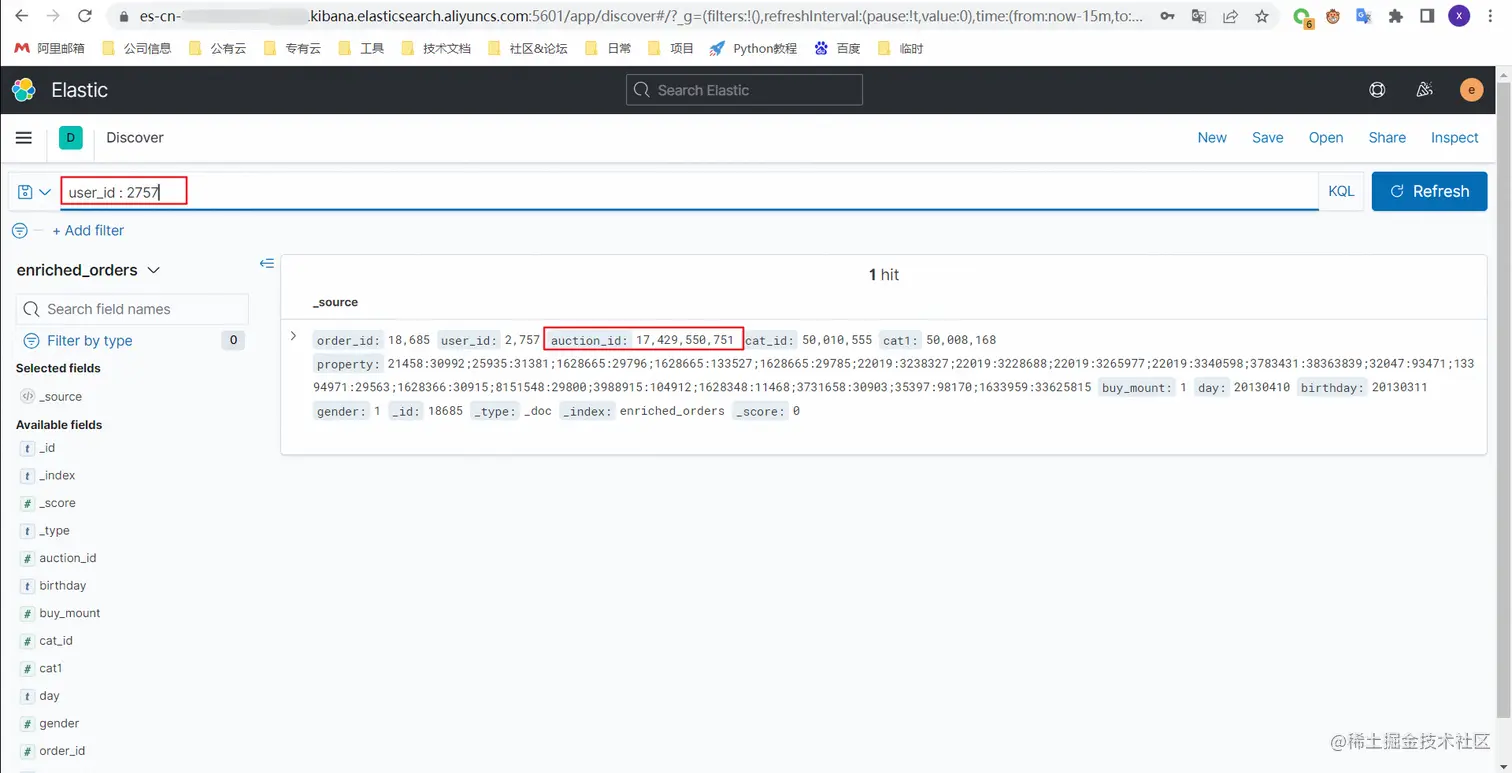Select cat1 field in sidebar
The image size is (1512, 773).
pyautogui.click(x=51, y=668)
